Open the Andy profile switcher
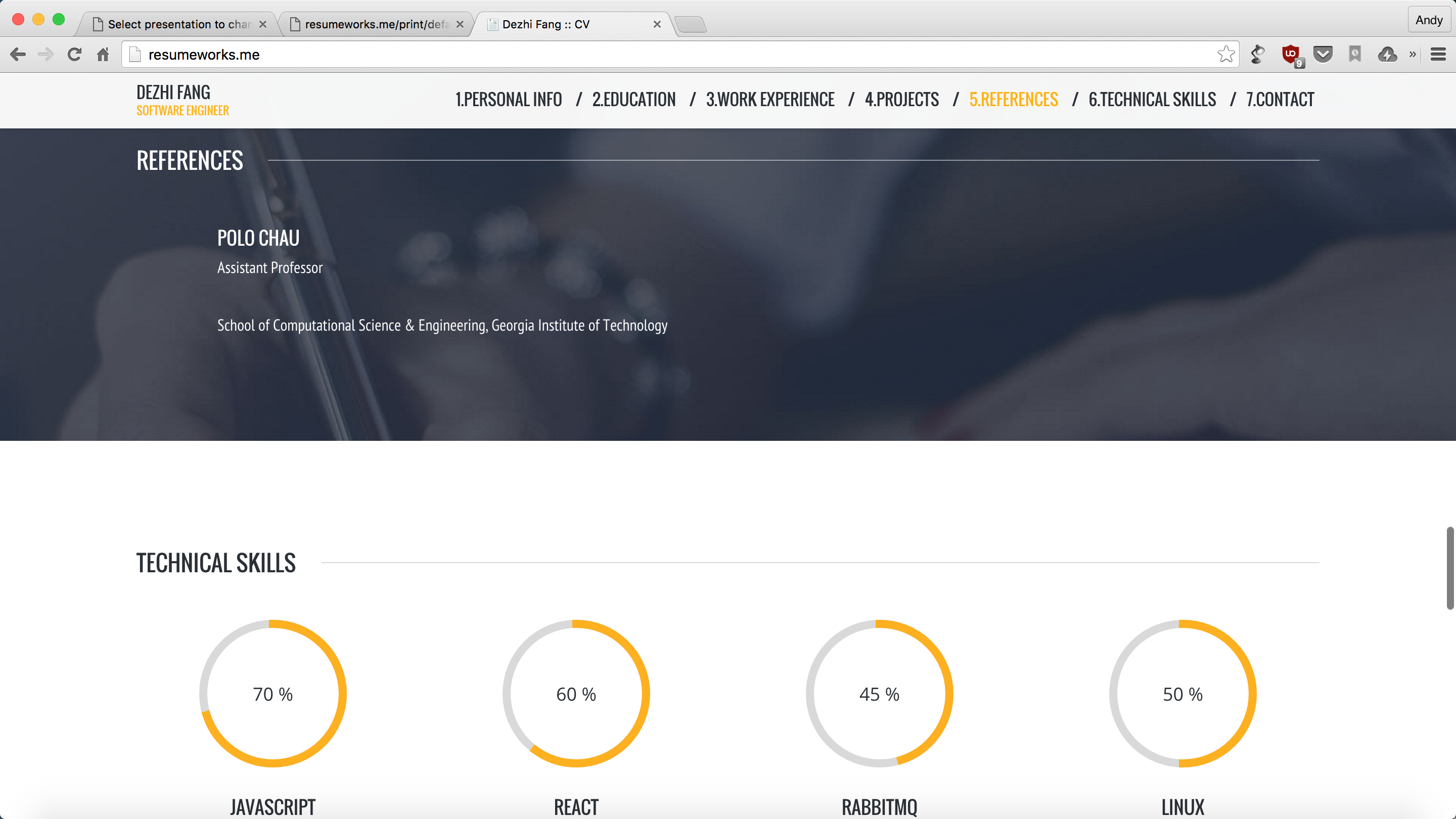 click(x=1428, y=20)
